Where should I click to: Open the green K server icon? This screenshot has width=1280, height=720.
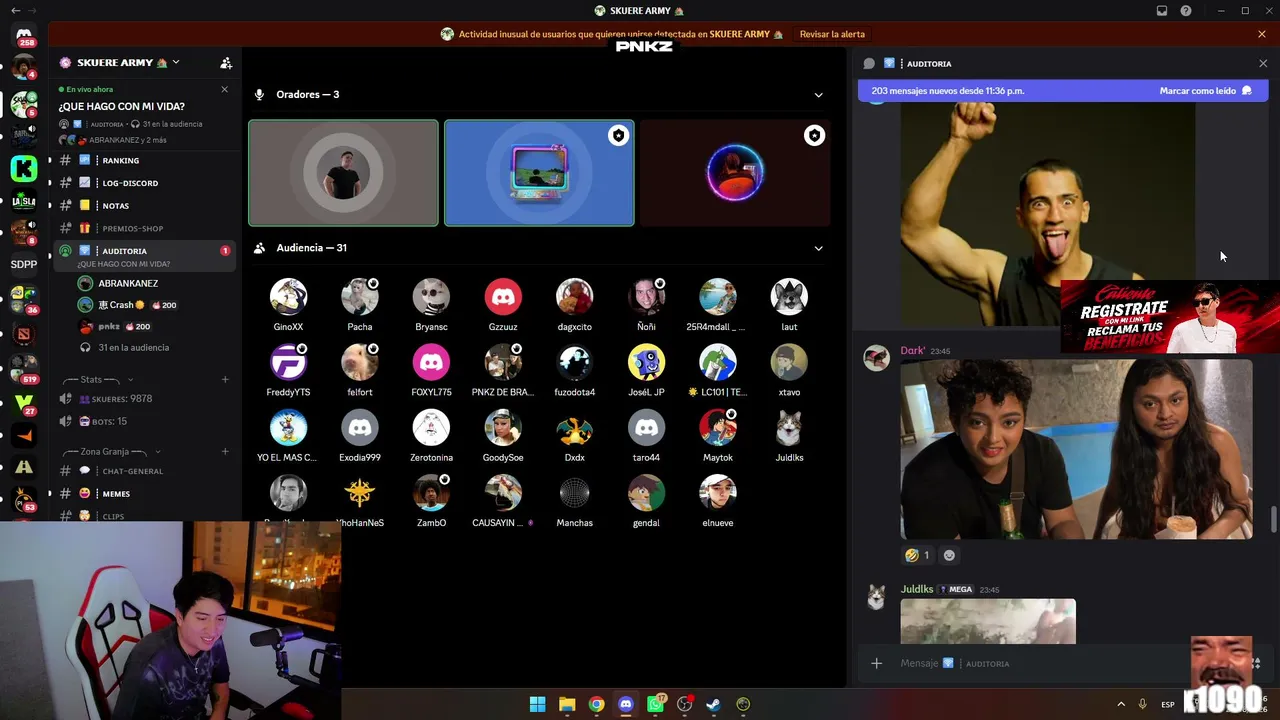click(x=24, y=168)
